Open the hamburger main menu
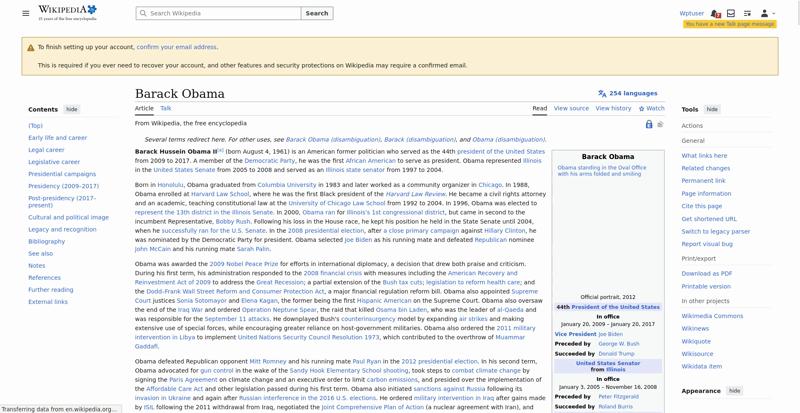 [x=26, y=13]
